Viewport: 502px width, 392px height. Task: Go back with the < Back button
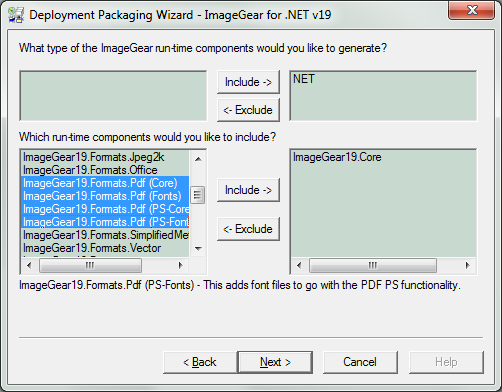[x=200, y=362]
